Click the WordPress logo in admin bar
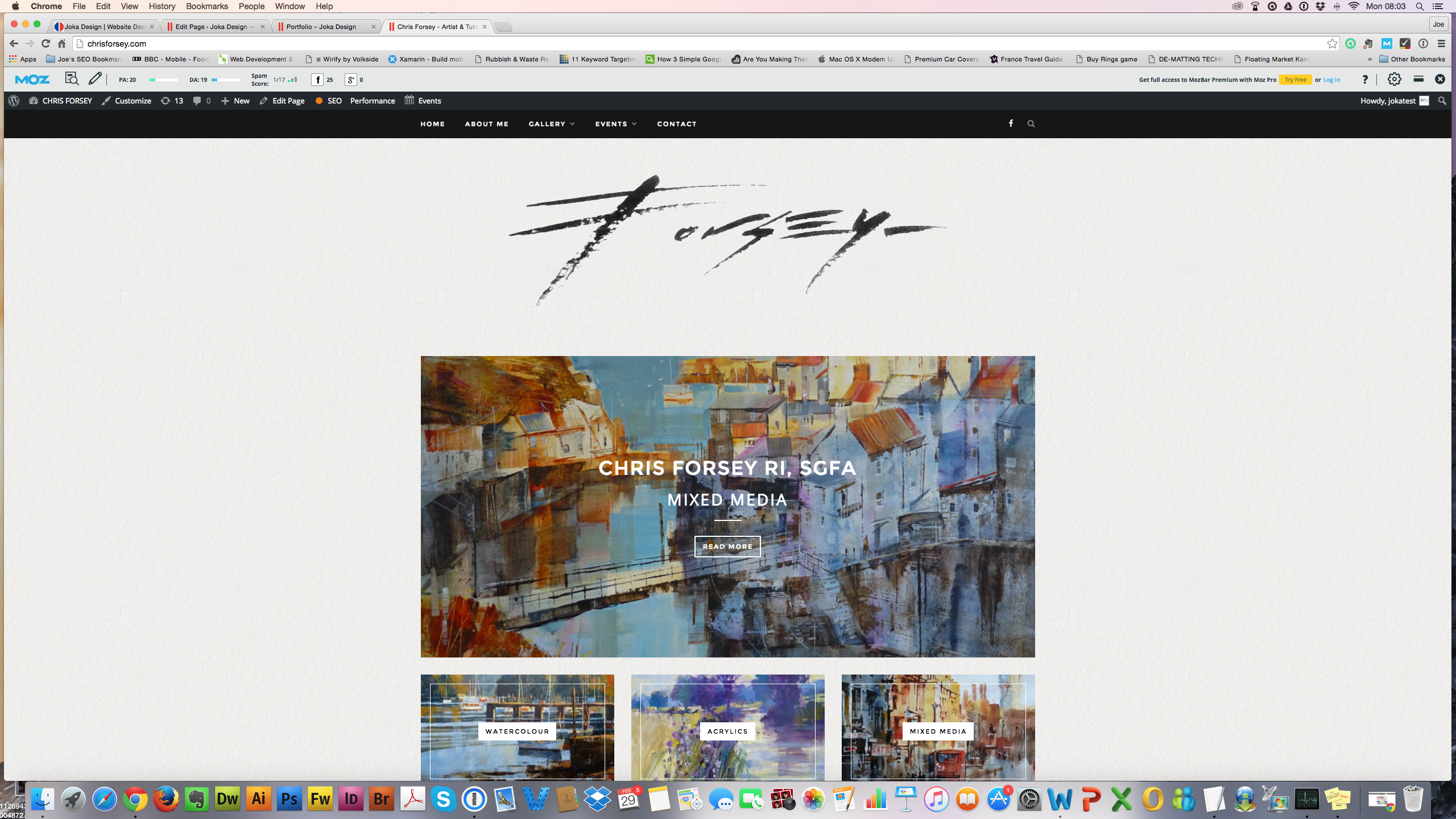1456x819 pixels. pyautogui.click(x=14, y=101)
